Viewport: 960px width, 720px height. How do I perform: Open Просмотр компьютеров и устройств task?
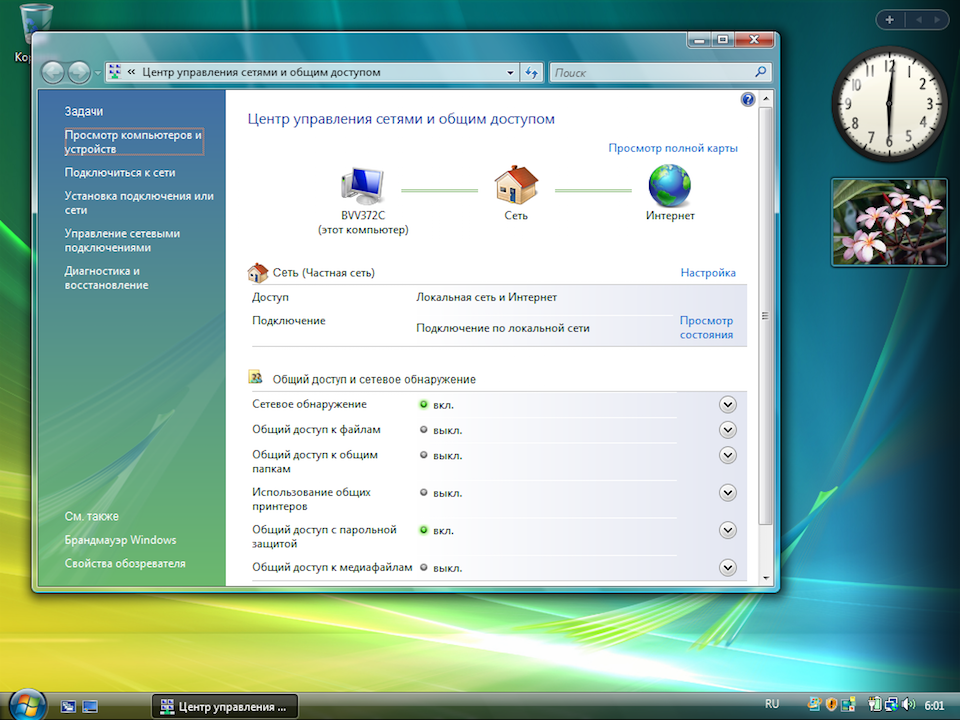[133, 142]
